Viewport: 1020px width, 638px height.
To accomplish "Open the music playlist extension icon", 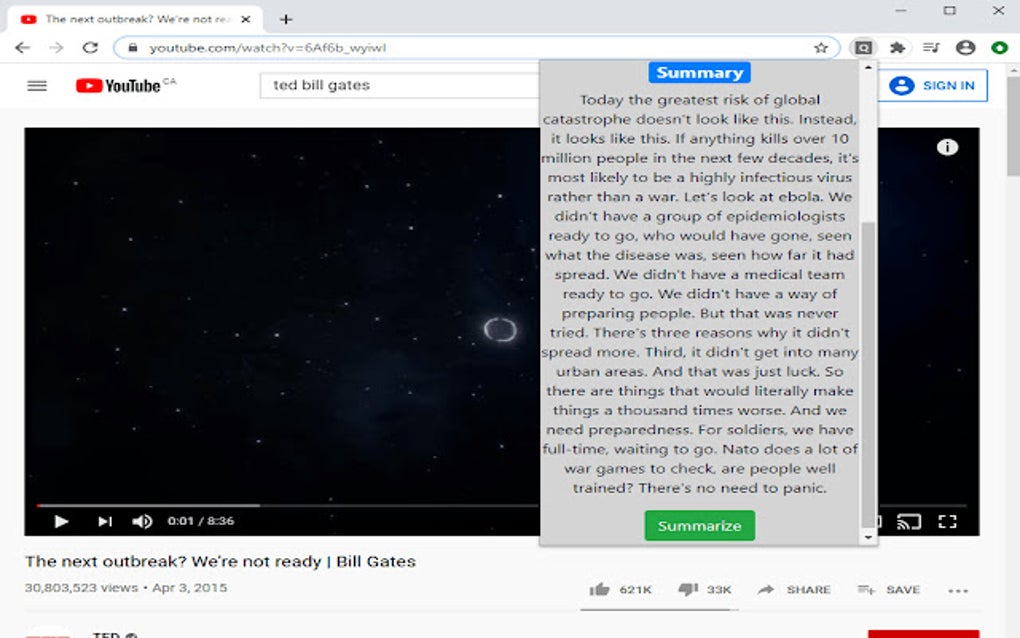I will (931, 47).
